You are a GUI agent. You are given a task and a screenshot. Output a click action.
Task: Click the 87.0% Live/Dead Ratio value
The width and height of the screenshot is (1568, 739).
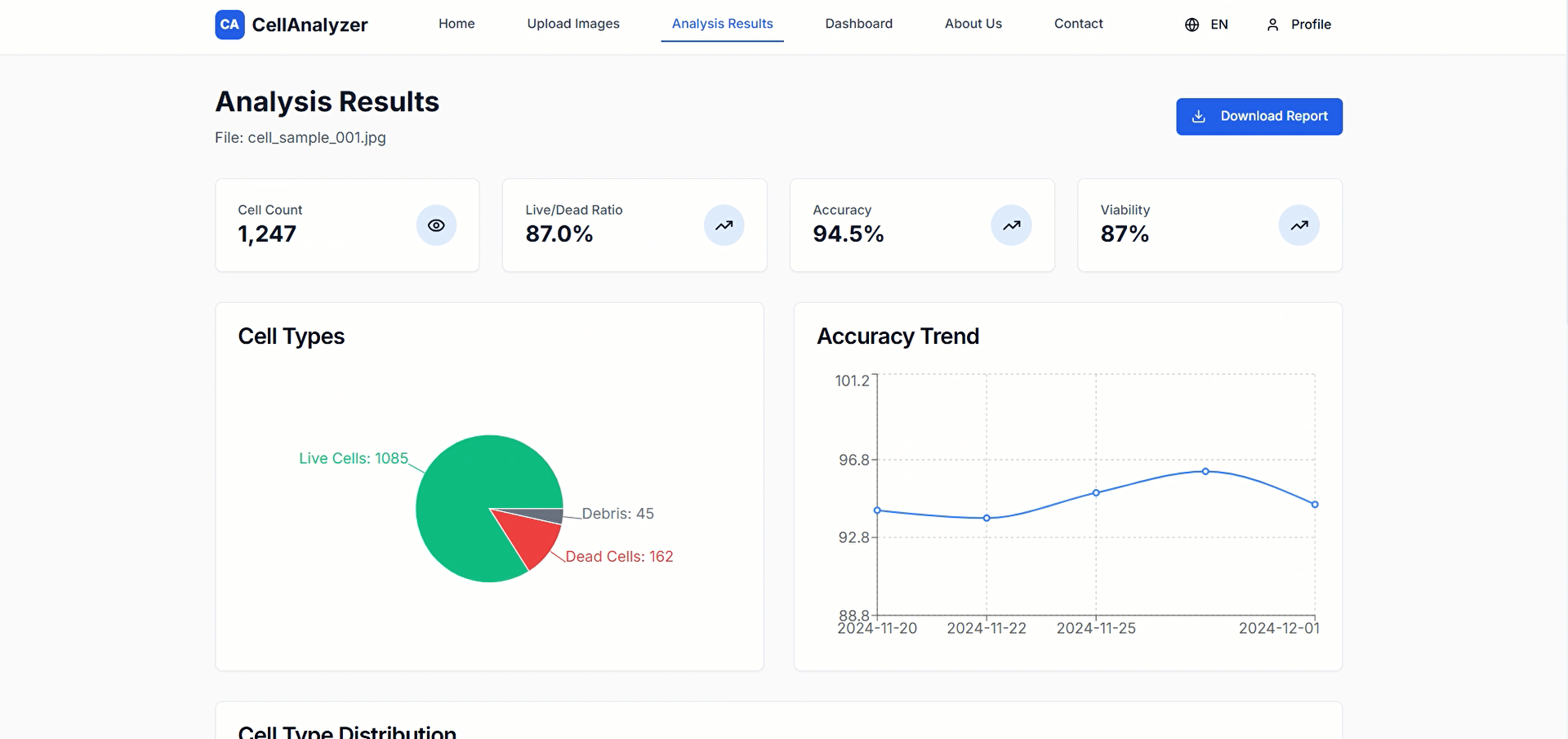[x=559, y=234]
